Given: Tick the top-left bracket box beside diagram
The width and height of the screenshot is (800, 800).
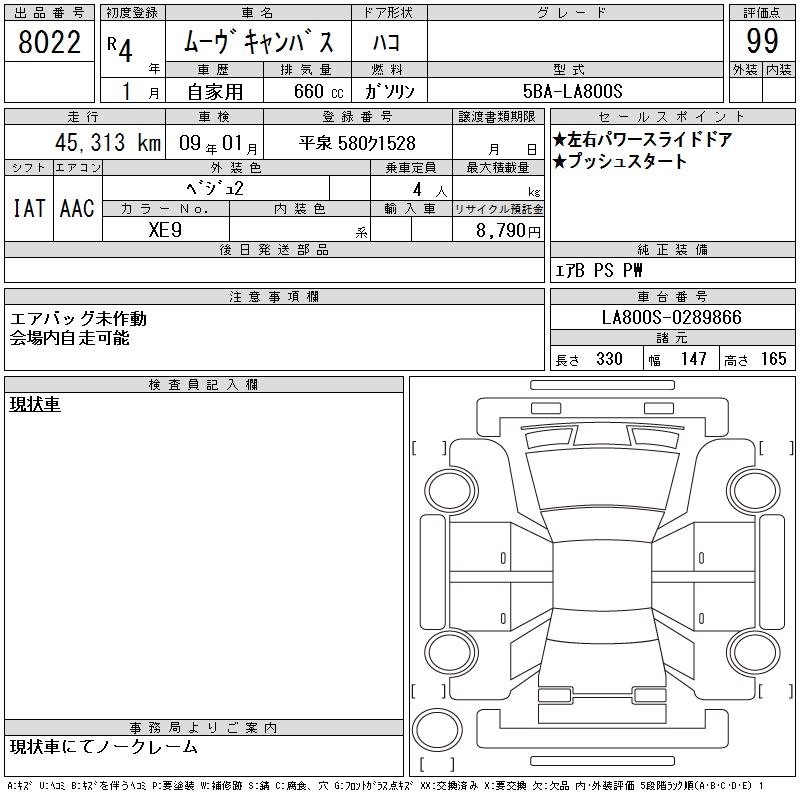Looking at the screenshot, I should (x=429, y=446).
